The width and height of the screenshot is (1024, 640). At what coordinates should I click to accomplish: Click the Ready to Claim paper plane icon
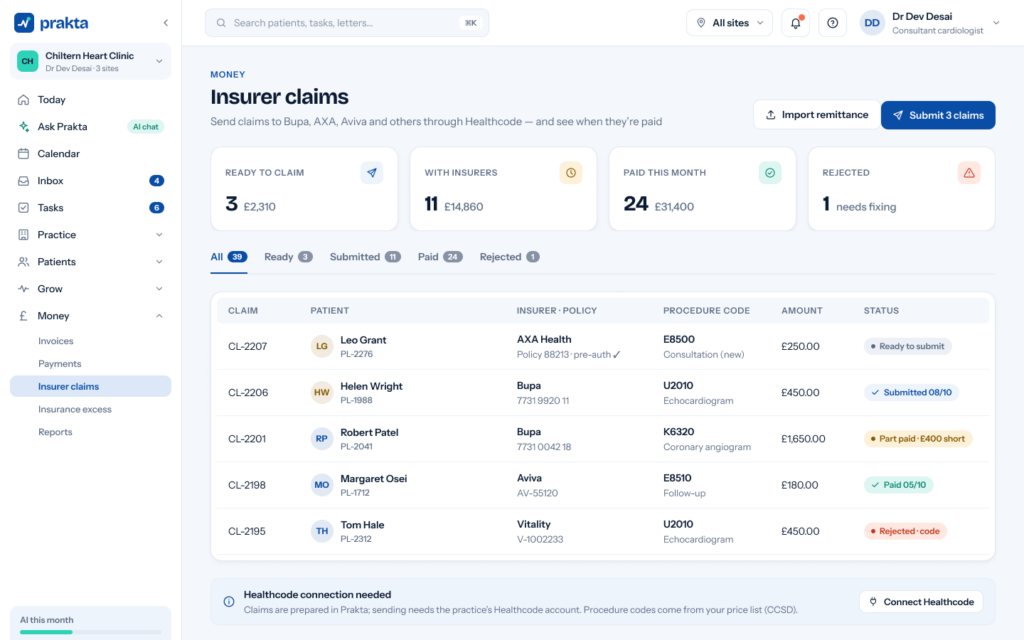pyautogui.click(x=372, y=173)
